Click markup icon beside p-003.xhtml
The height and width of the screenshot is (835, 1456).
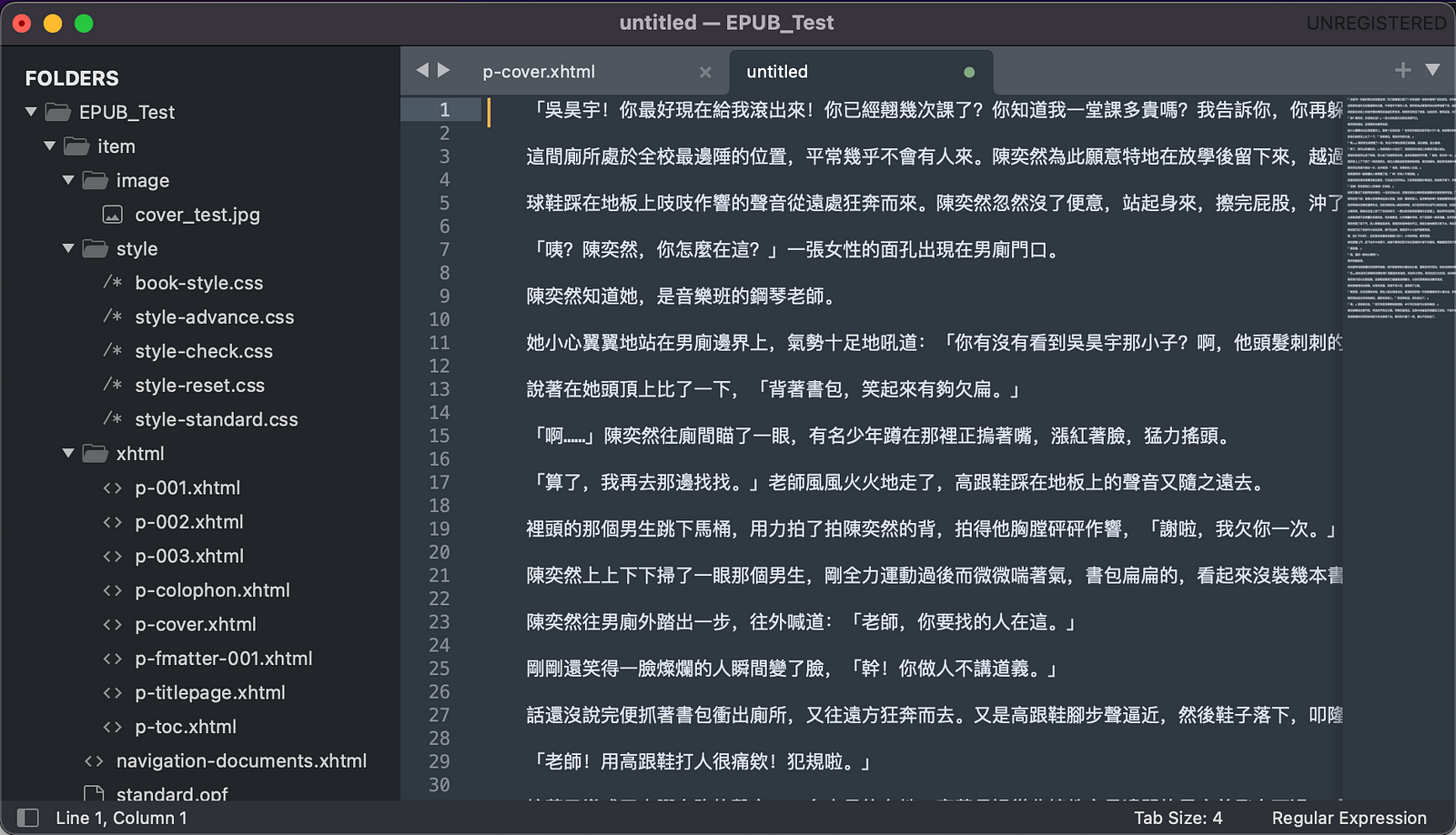(113, 556)
